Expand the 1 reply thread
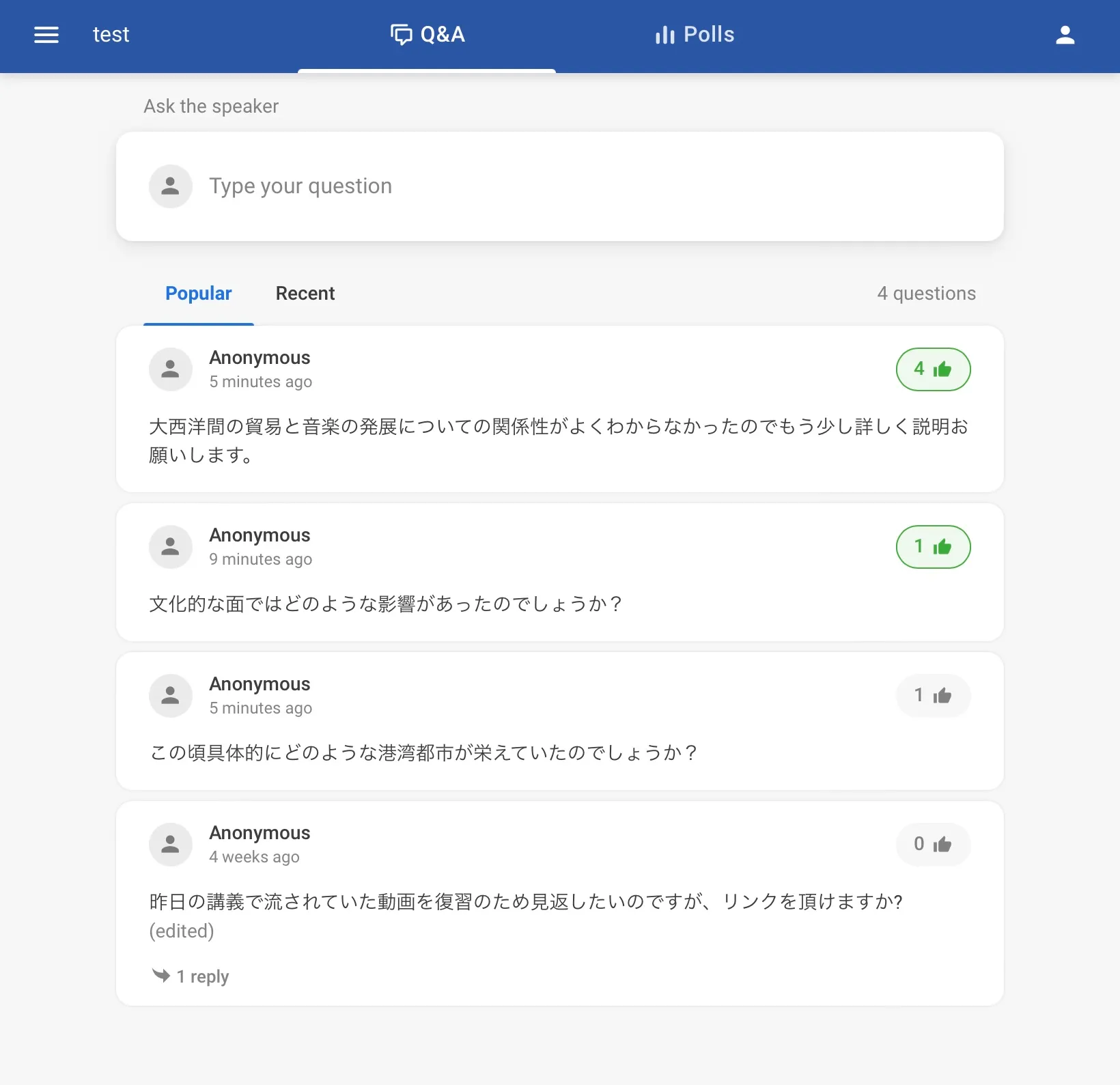 pyautogui.click(x=202, y=976)
